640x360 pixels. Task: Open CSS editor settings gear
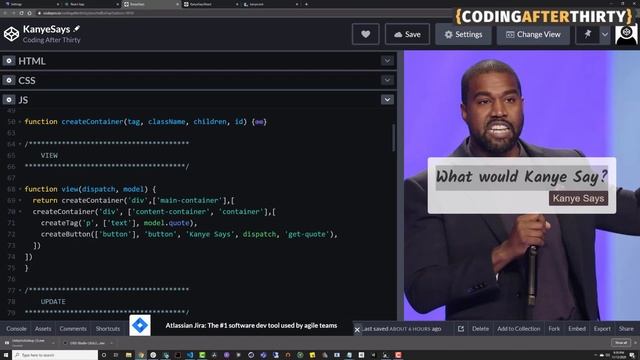tap(9, 80)
